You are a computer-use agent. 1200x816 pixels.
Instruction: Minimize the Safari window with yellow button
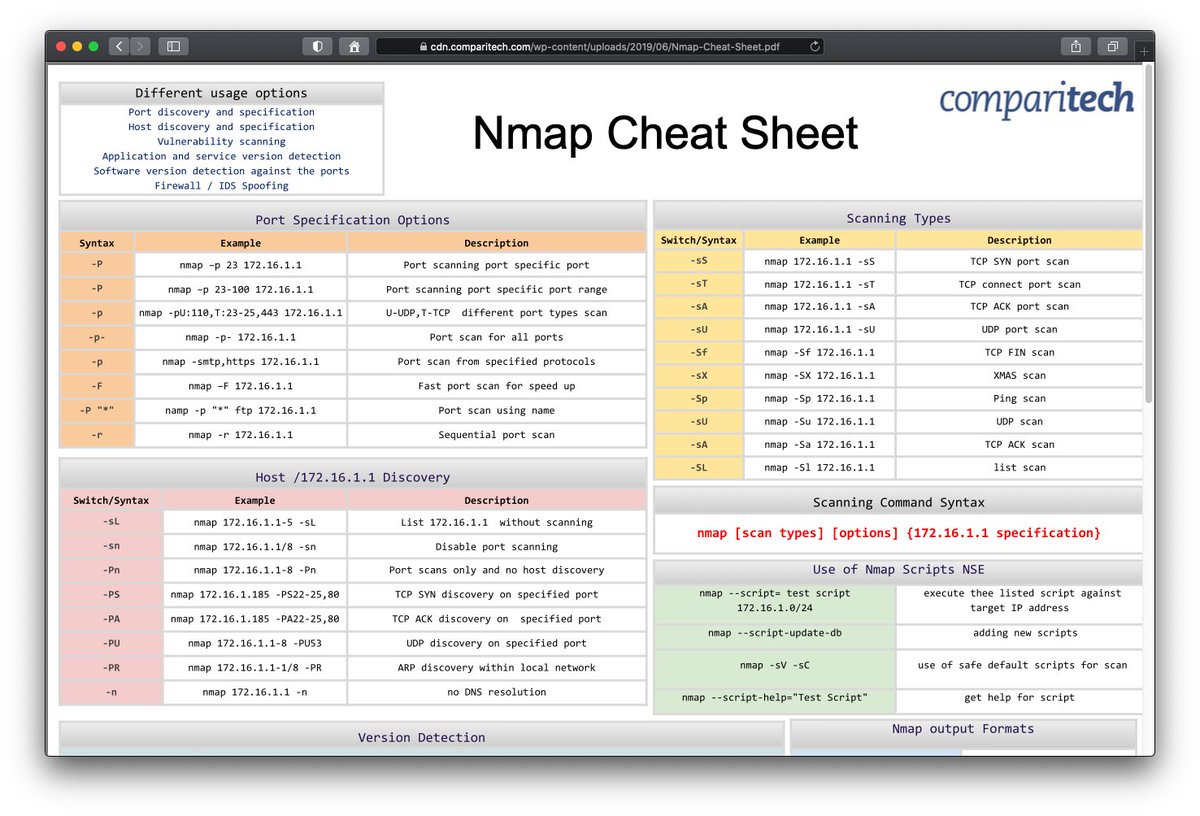77,46
